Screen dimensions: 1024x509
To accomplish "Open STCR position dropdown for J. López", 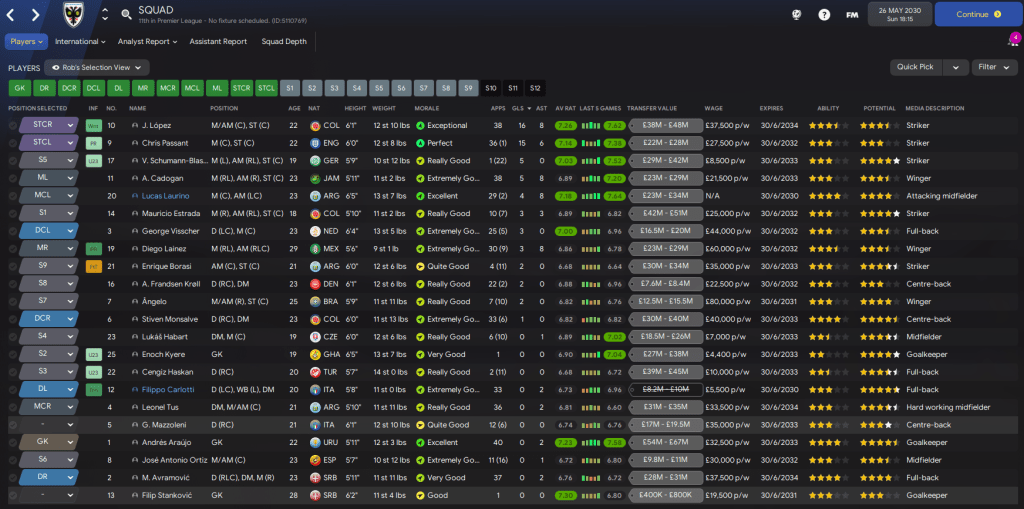I will (x=48, y=126).
